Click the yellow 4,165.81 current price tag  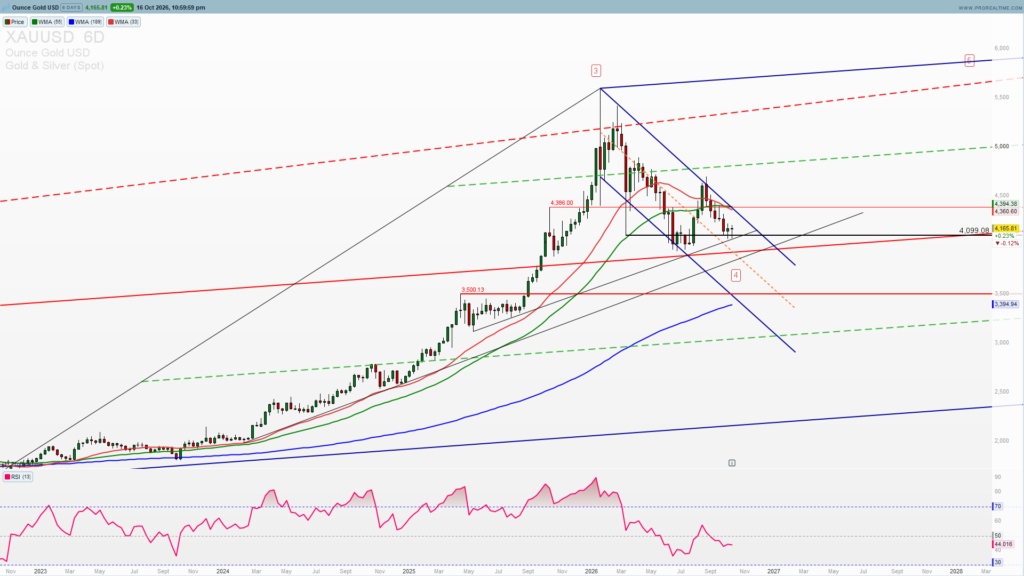tap(1006, 229)
